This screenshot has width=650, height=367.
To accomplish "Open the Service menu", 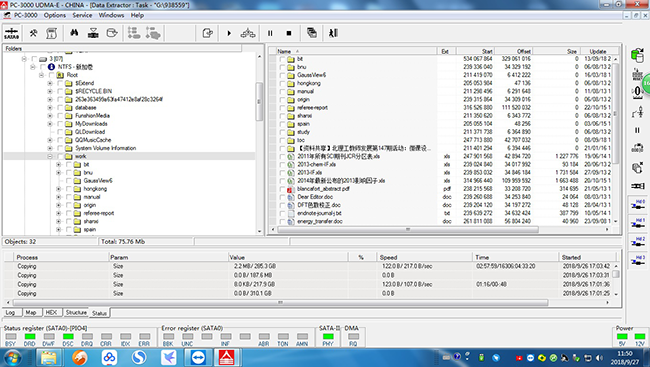I will (82, 15).
